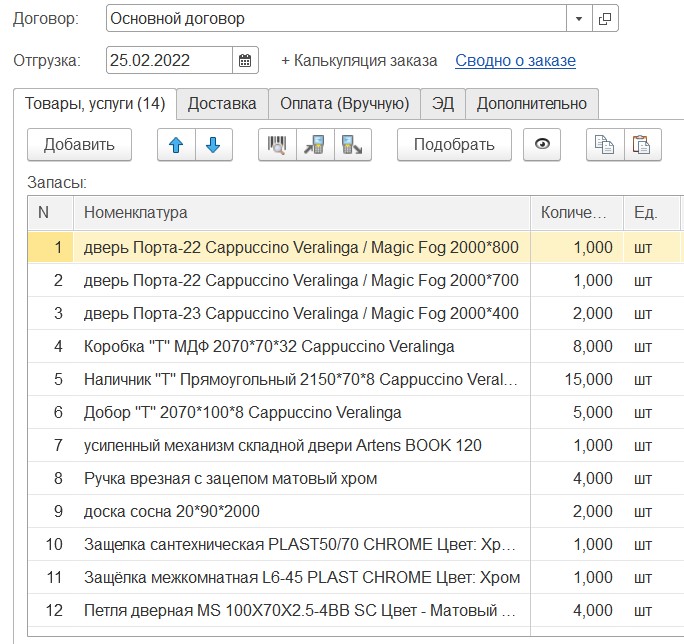Move the selected row up
The image size is (684, 644).
(x=176, y=145)
